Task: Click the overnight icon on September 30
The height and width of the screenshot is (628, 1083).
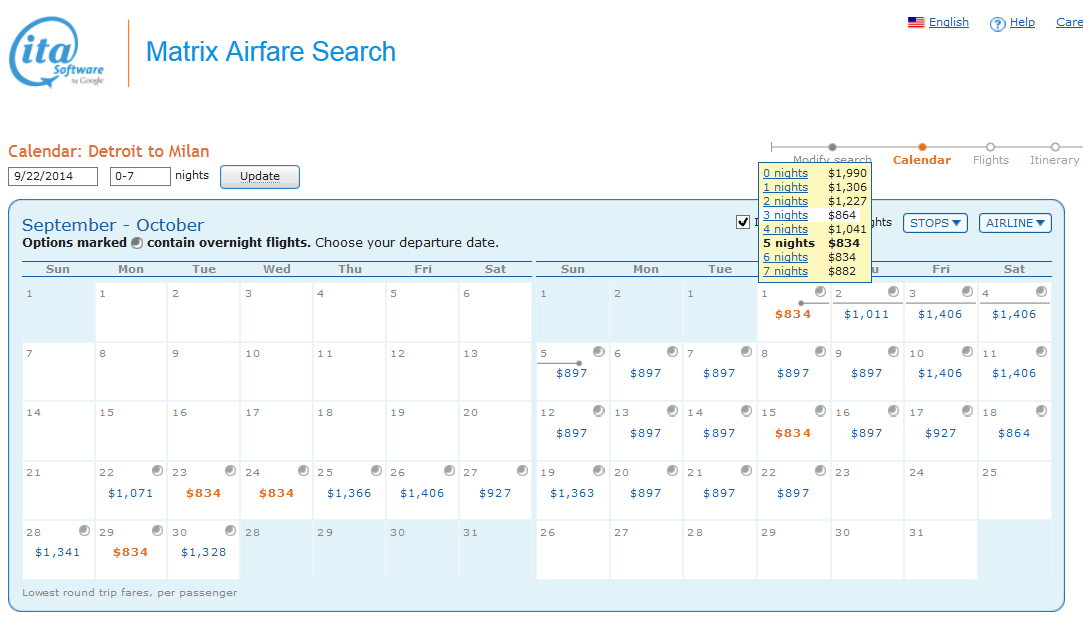Action: 231,531
